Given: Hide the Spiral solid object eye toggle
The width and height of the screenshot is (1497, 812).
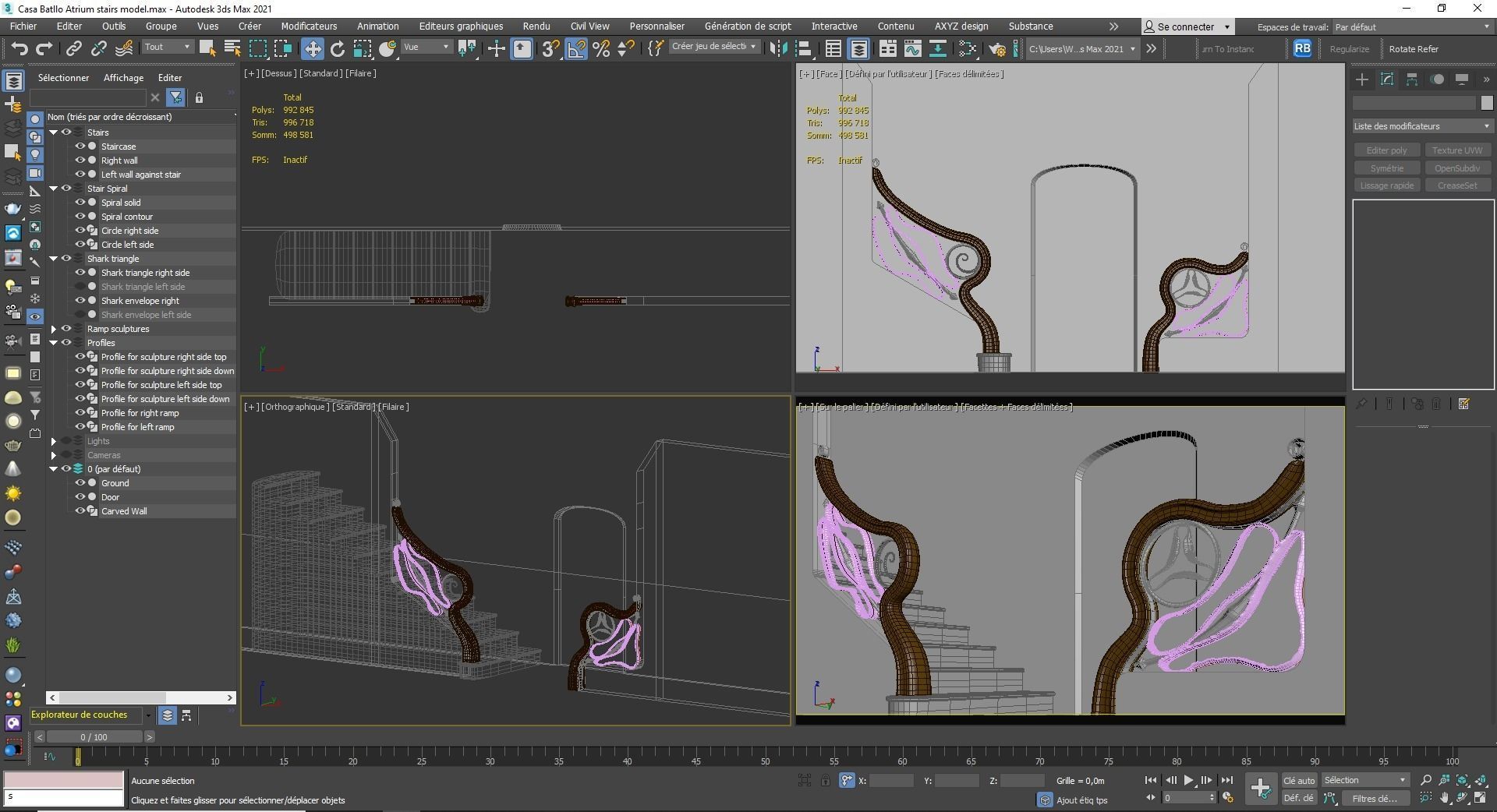Looking at the screenshot, I should pos(80,202).
